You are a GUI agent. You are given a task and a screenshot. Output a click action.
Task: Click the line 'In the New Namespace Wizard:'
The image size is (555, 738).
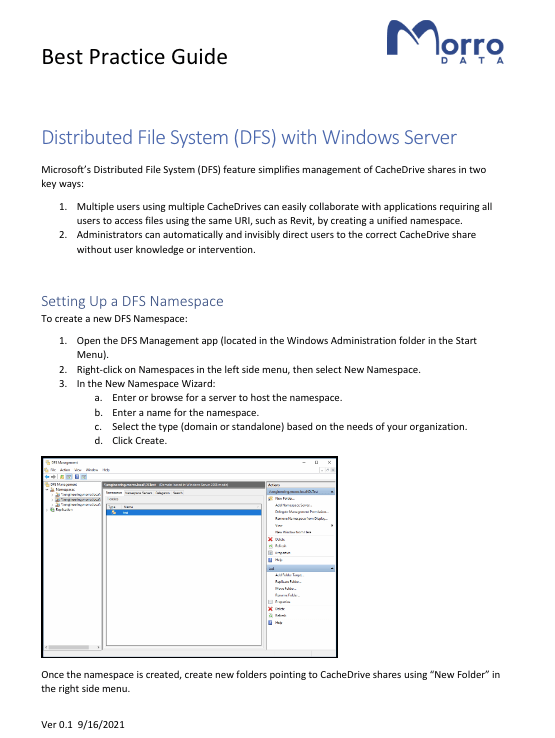[x=146, y=384]
